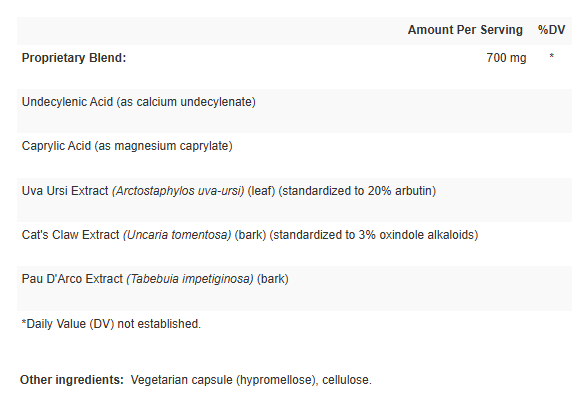The width and height of the screenshot is (577, 401).
Task: Click the %DV column header
Action: (551, 30)
